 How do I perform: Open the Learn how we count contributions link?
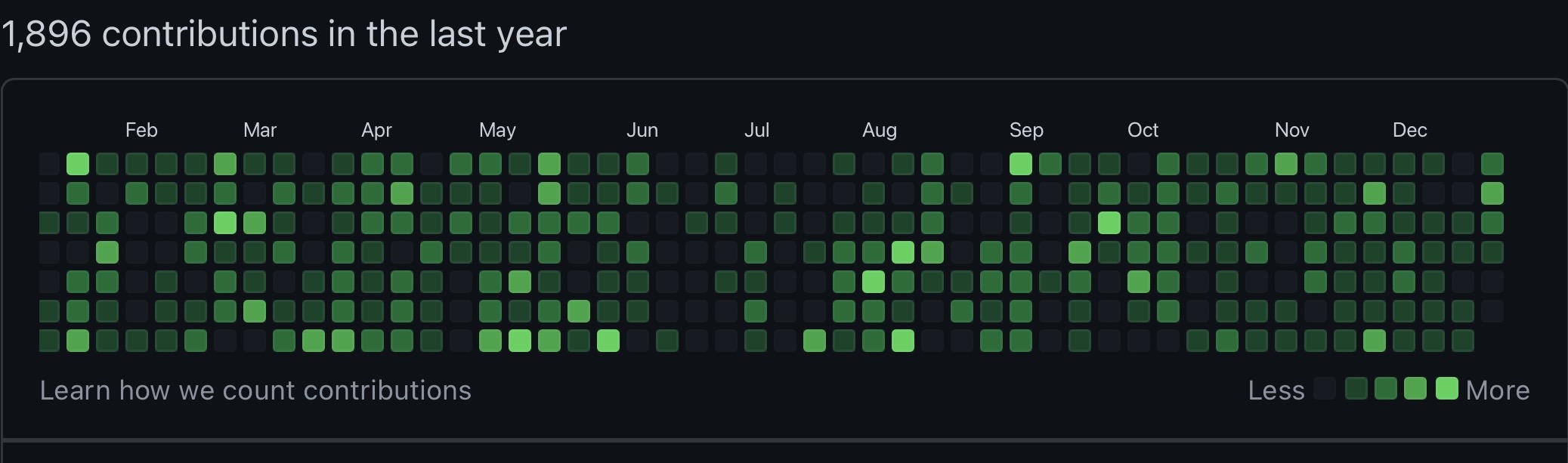point(255,390)
